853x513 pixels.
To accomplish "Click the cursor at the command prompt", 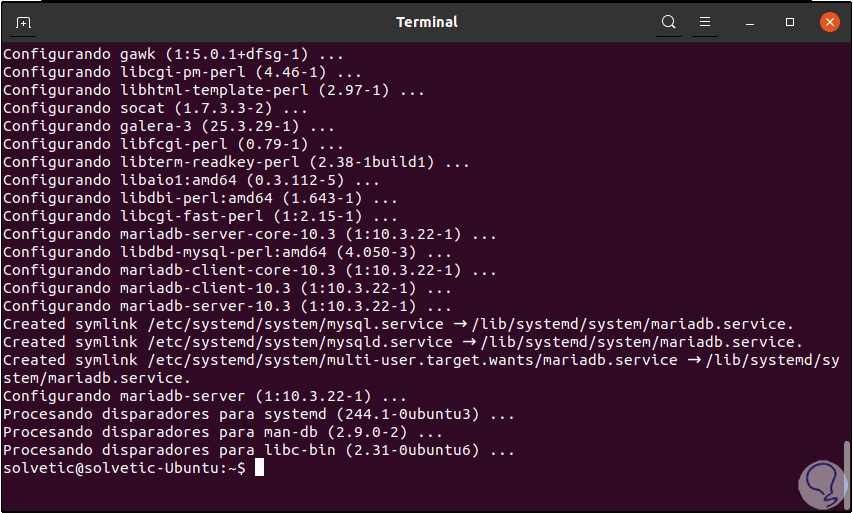I will coord(259,468).
